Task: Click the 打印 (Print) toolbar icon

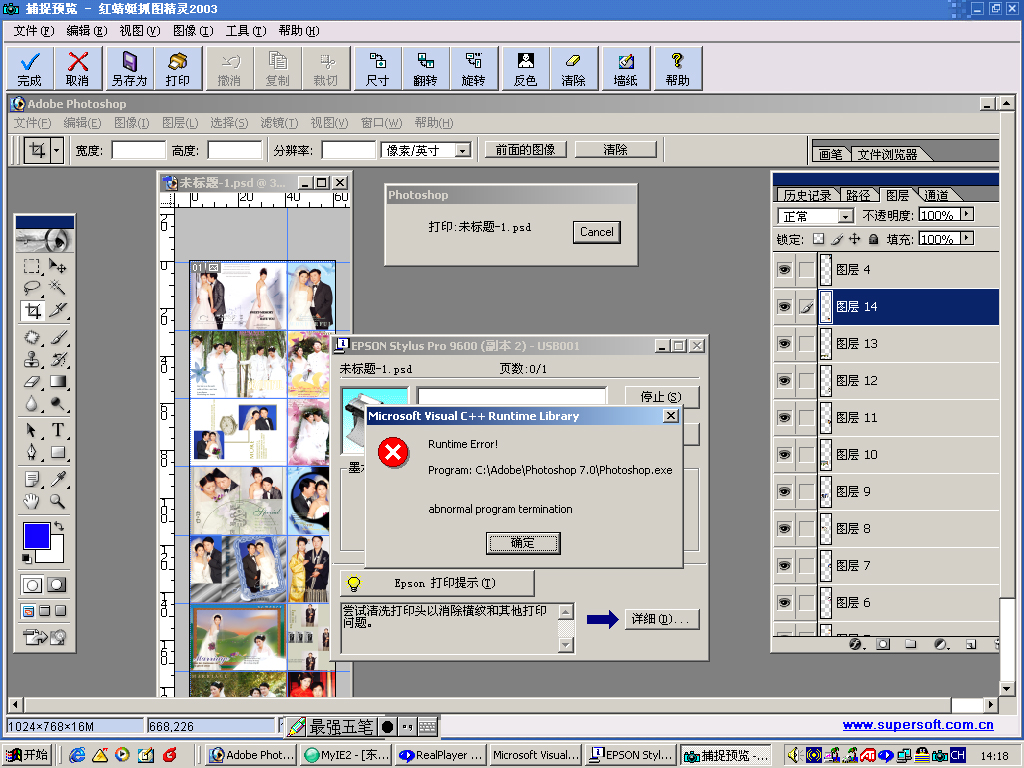Action: point(178,68)
